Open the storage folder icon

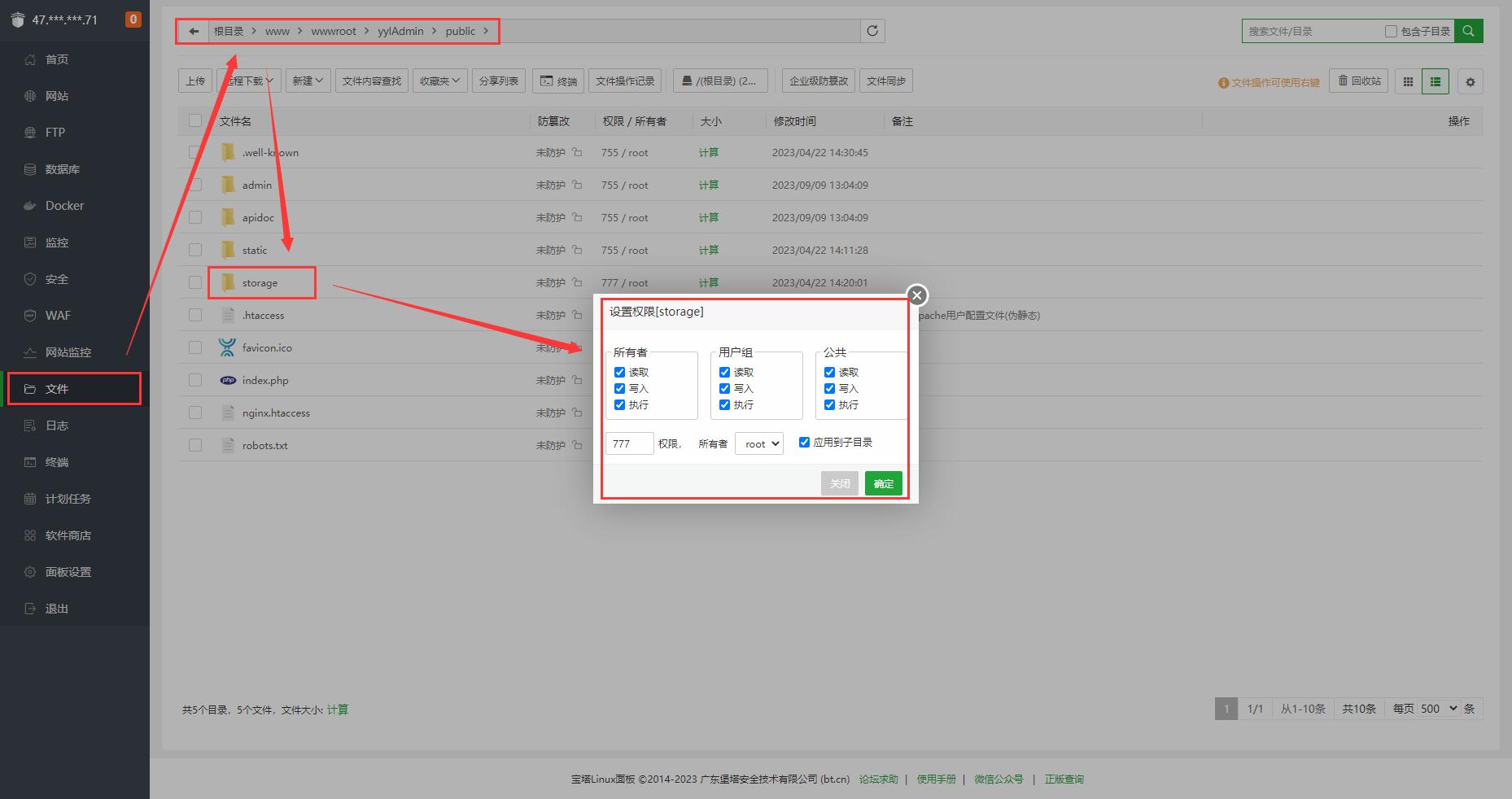[x=229, y=282]
